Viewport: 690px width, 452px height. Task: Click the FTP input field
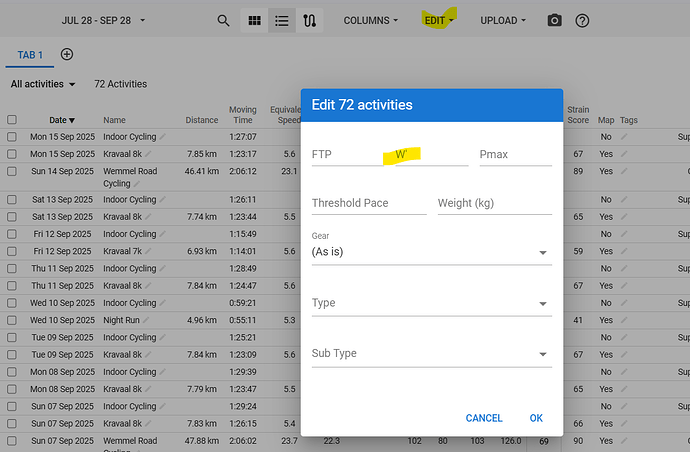[x=348, y=155]
